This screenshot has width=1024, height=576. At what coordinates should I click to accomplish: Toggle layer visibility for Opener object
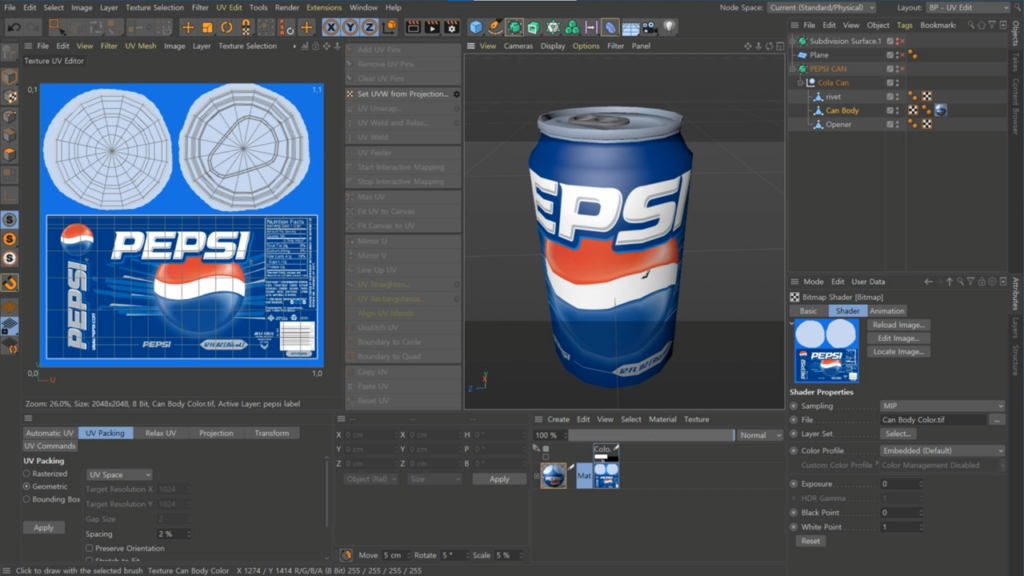pos(889,124)
